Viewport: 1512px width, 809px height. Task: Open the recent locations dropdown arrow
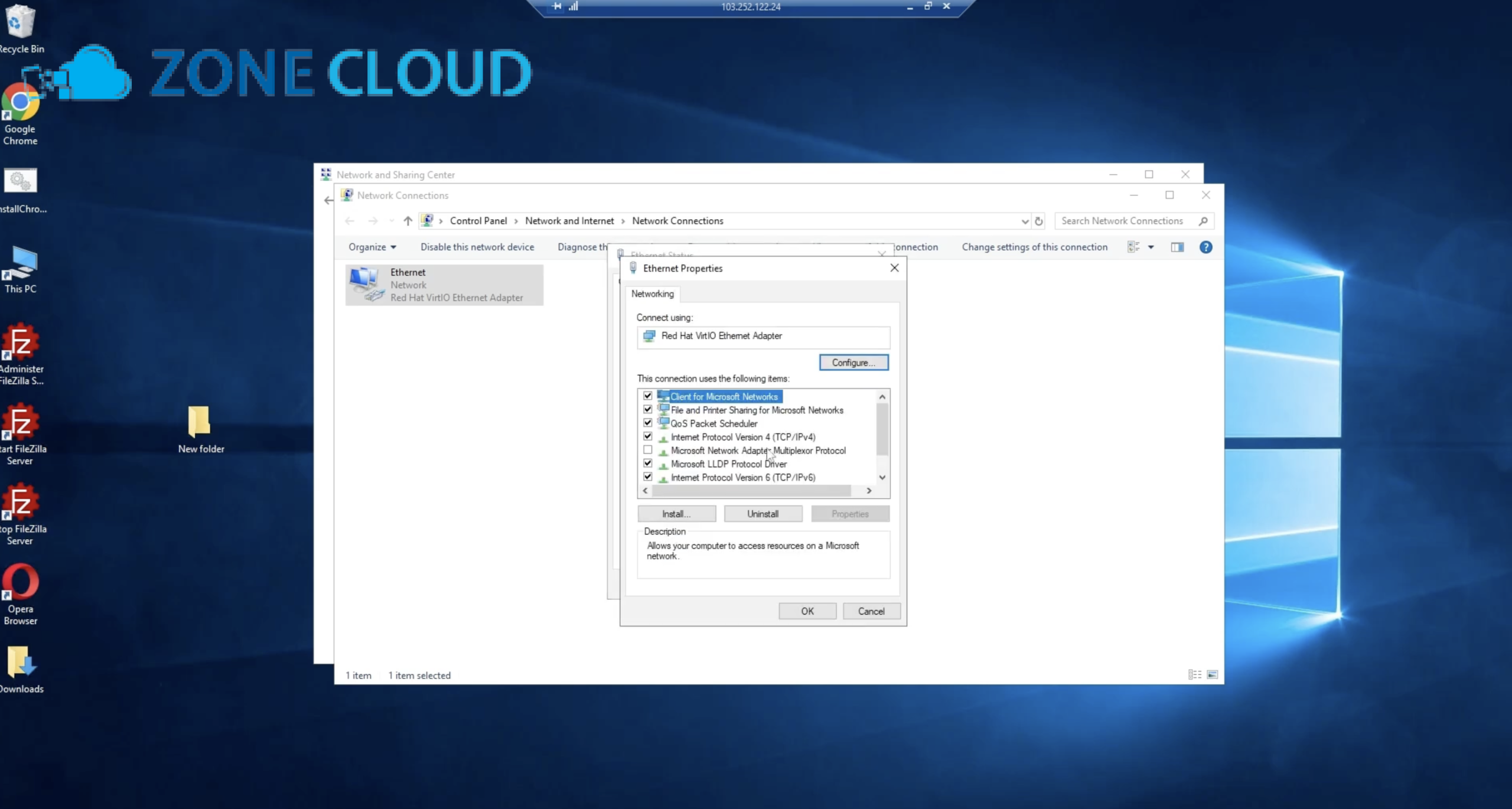click(390, 221)
